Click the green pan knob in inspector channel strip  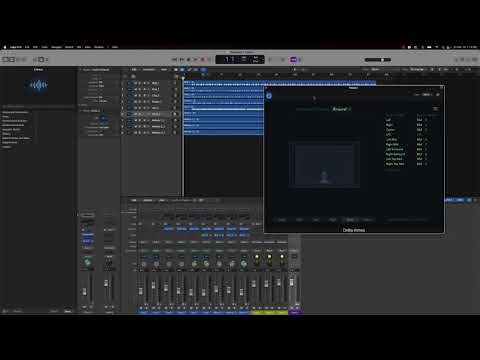87,262
